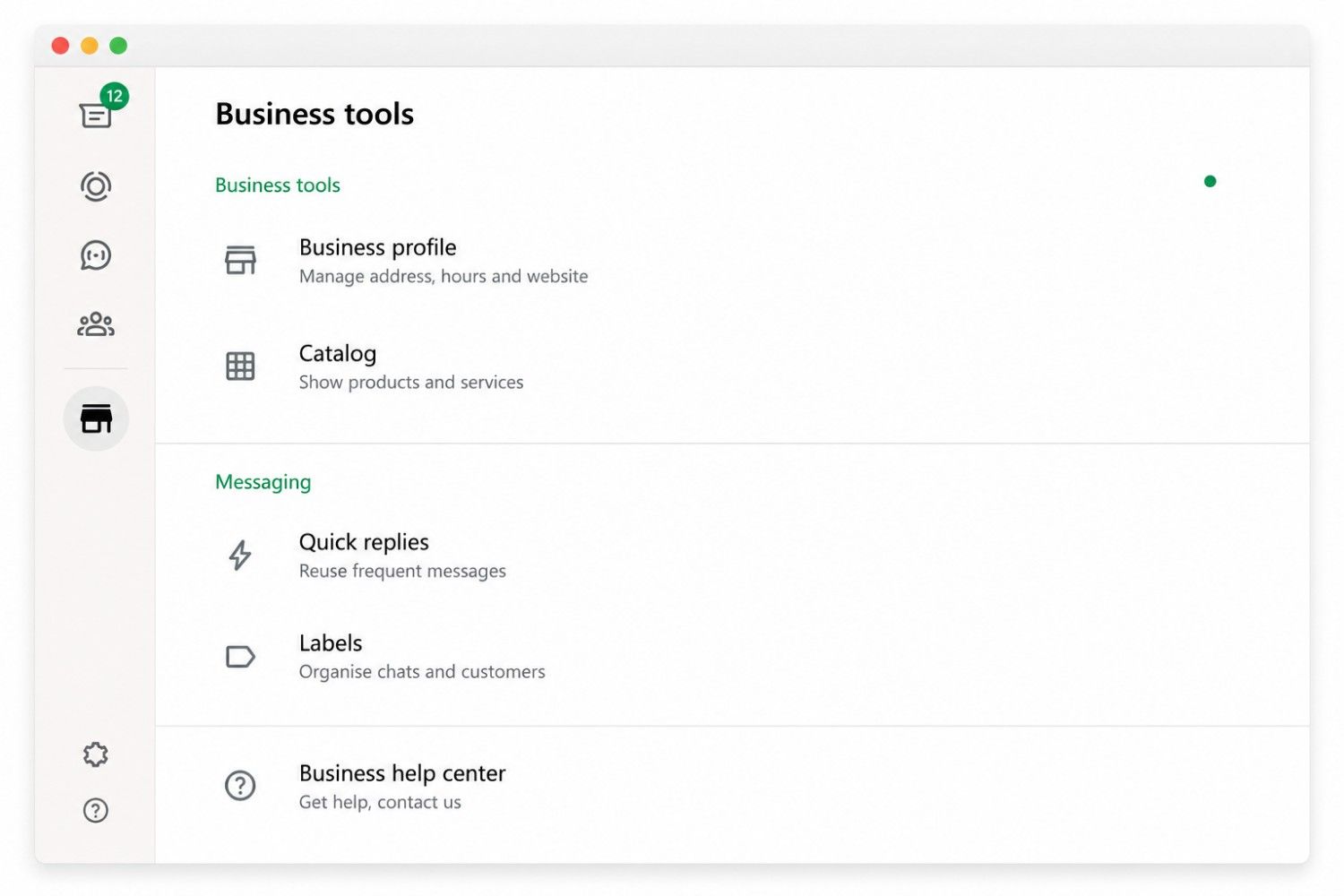1344x896 pixels.
Task: Open Quick replies
Action: (732, 556)
